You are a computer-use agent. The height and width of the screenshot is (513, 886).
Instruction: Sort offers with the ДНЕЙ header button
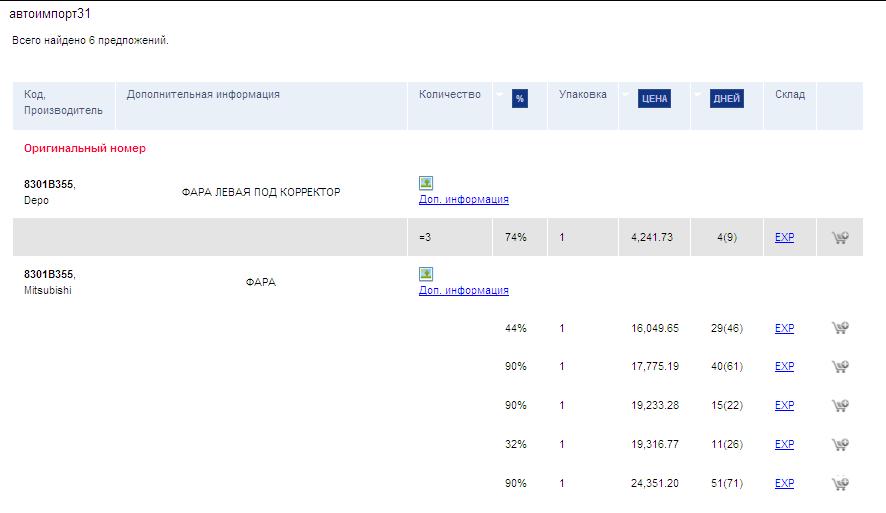tap(727, 99)
